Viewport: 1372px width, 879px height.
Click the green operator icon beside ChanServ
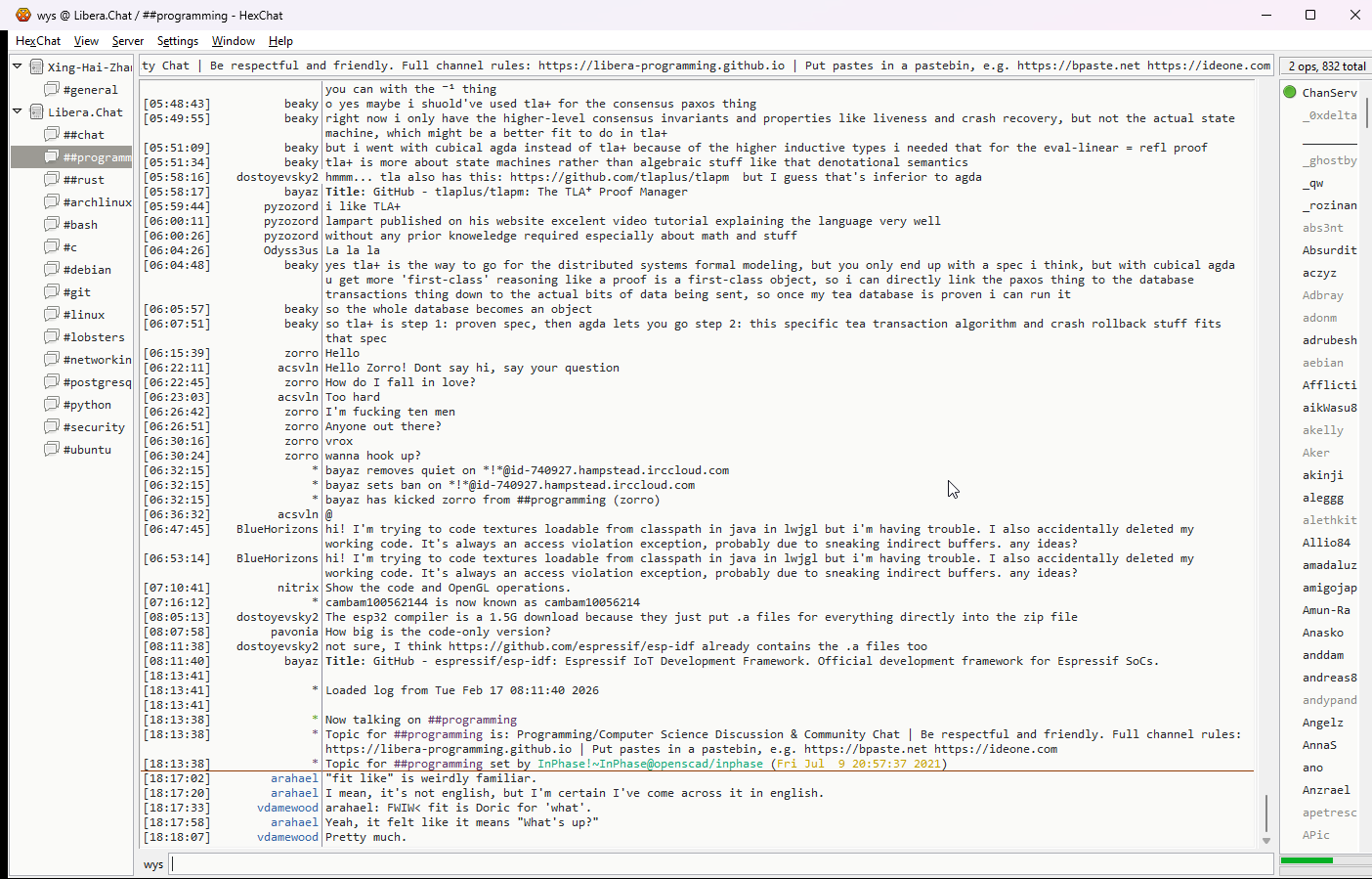[x=1290, y=92]
